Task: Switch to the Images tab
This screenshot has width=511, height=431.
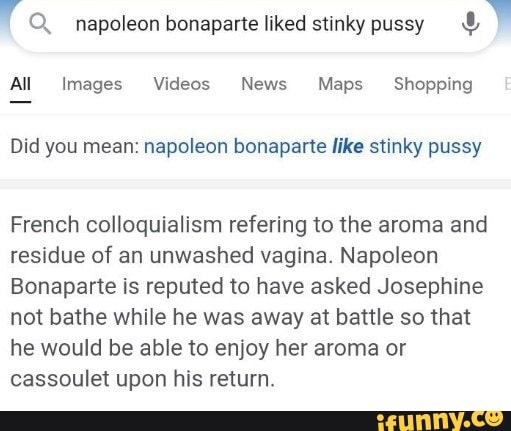Action: (x=92, y=84)
